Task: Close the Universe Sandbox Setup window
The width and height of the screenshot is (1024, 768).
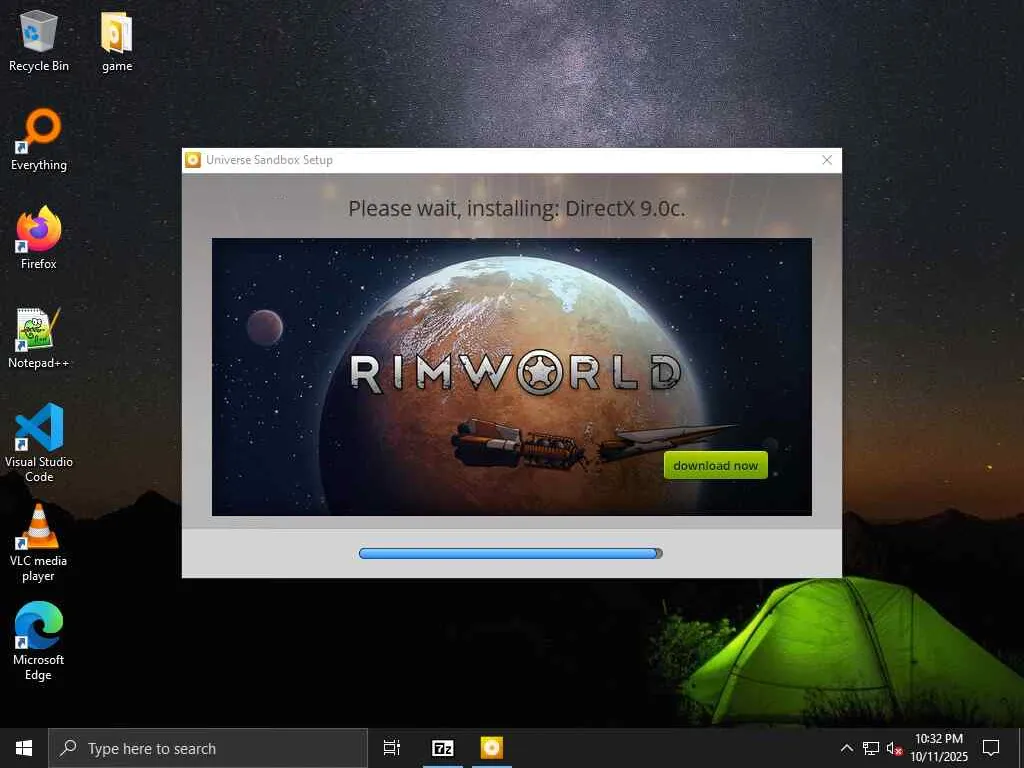Action: coord(827,160)
